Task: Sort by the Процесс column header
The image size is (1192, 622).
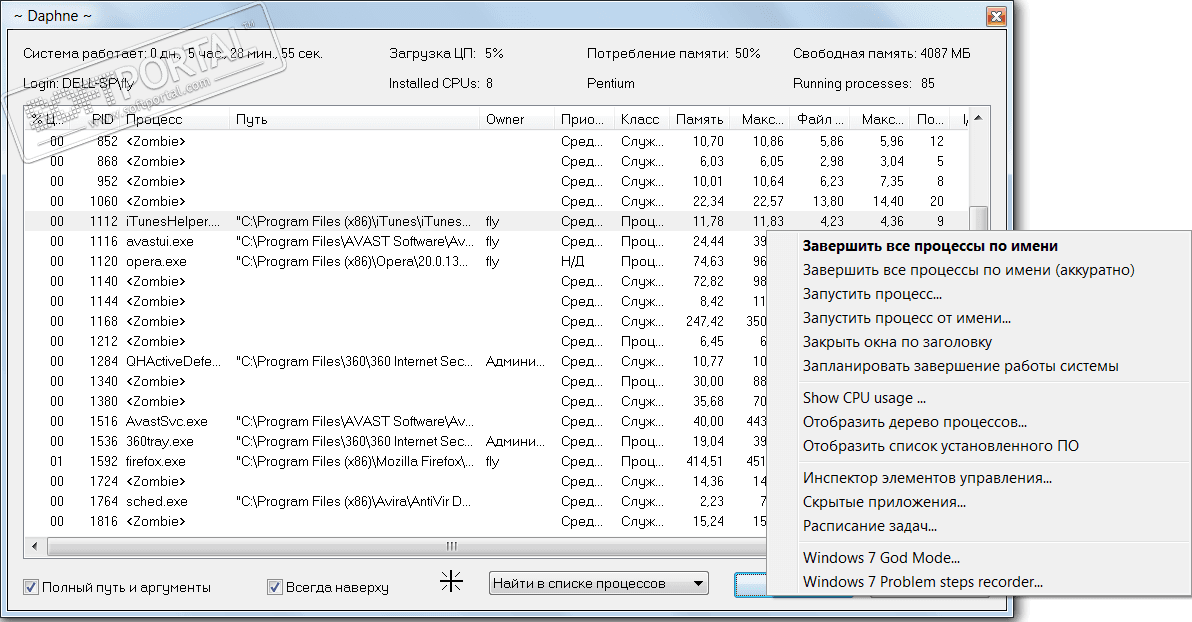Action: (175, 119)
